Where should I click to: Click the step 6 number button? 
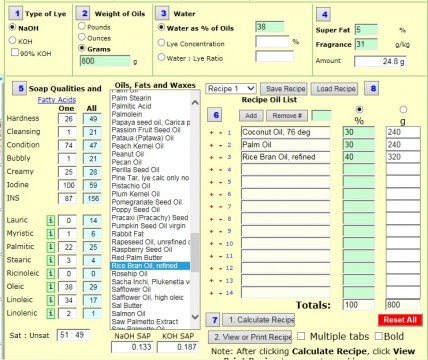point(215,115)
